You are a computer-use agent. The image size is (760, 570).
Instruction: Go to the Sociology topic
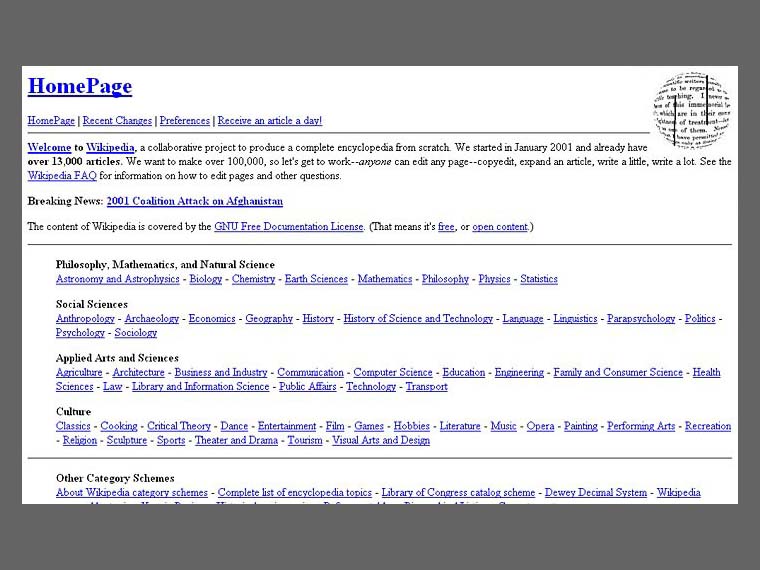click(136, 333)
